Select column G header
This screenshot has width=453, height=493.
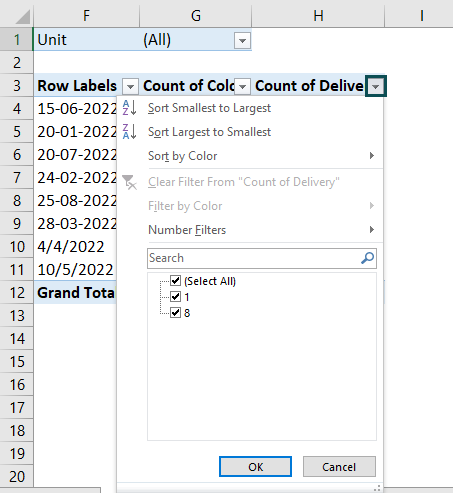[x=196, y=15]
